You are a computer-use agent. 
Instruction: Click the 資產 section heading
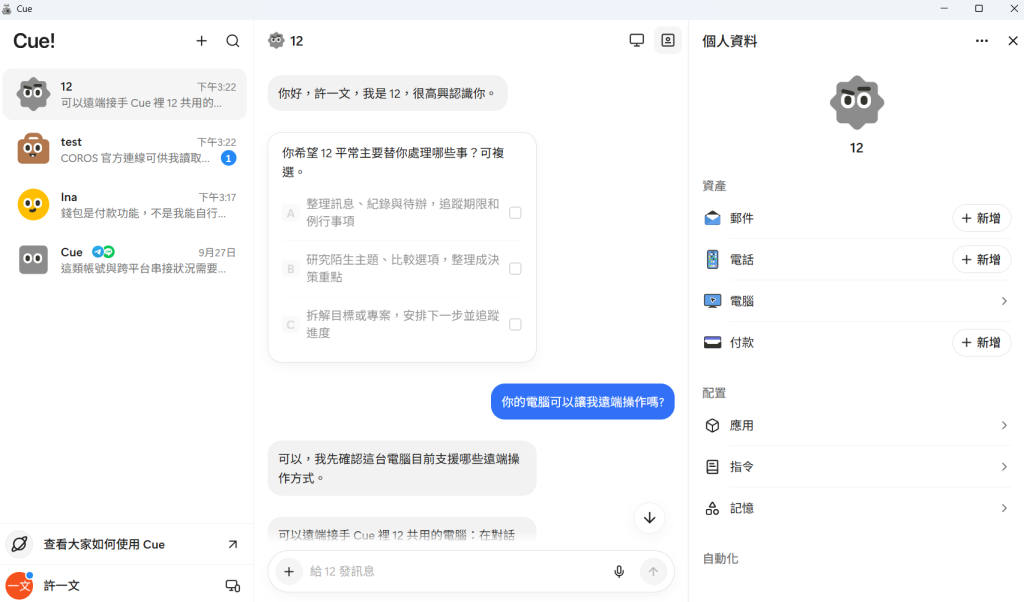coord(714,185)
